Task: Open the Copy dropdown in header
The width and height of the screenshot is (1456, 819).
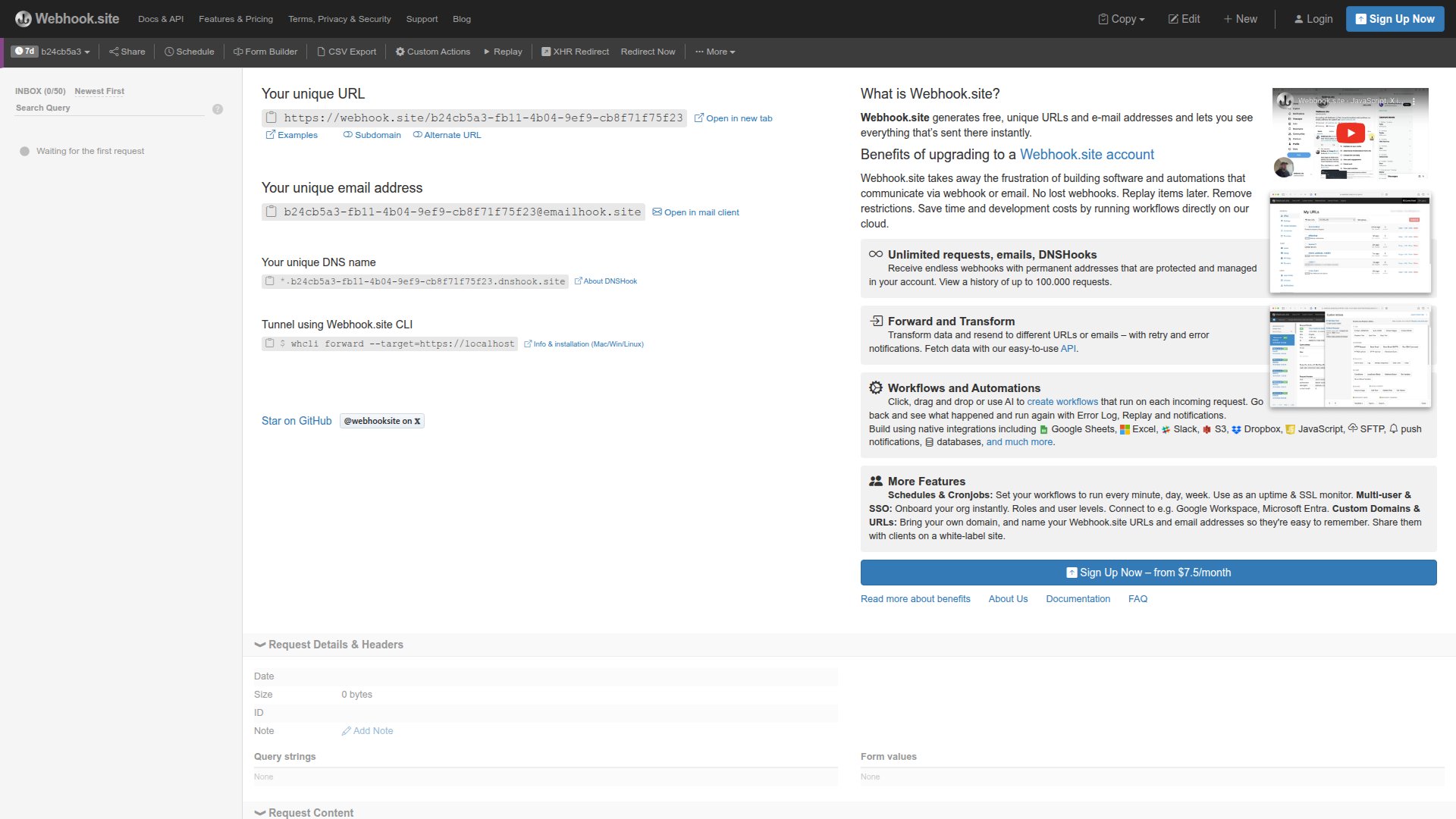Action: click(1122, 19)
